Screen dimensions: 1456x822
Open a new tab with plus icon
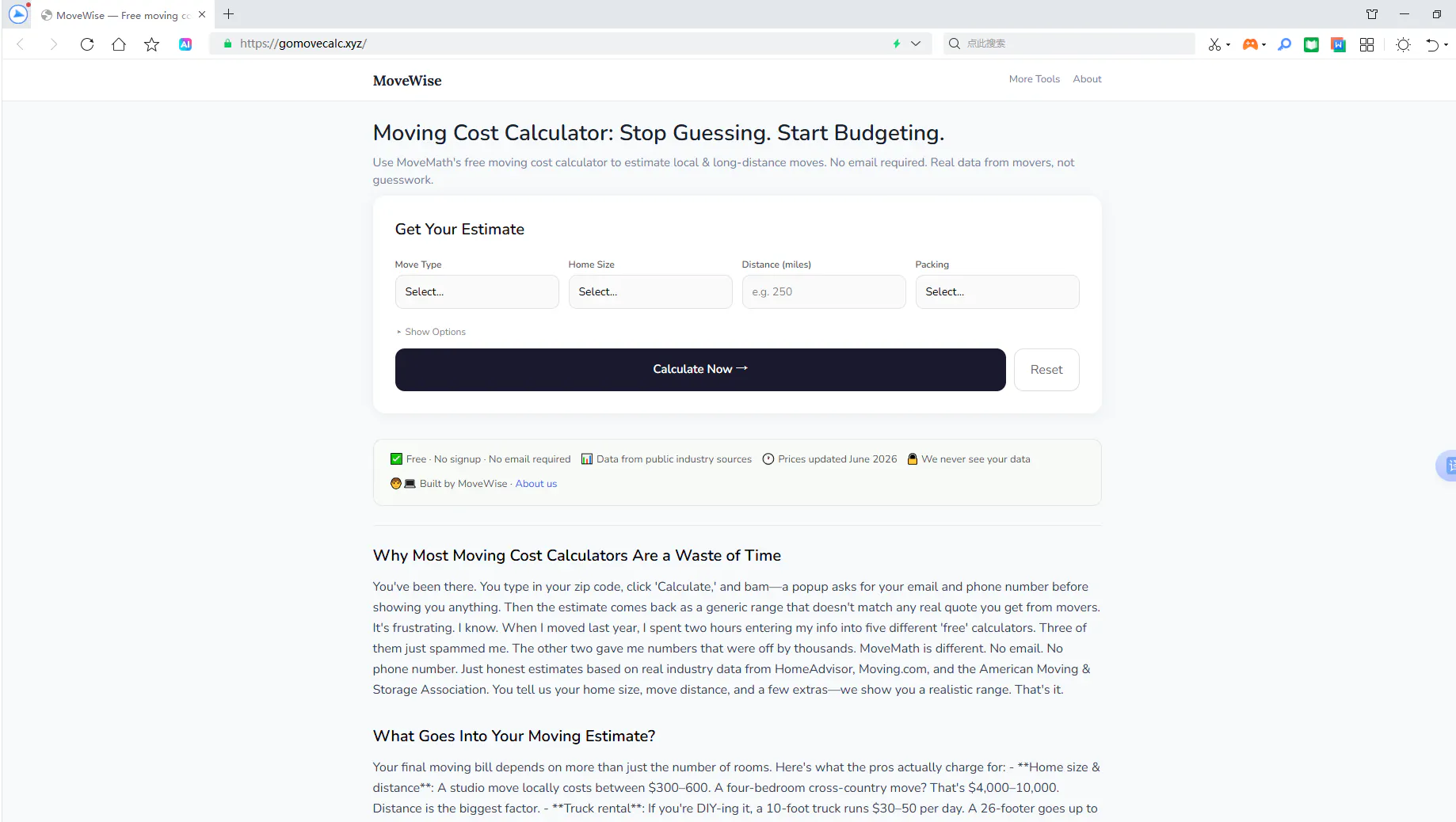[x=229, y=14]
